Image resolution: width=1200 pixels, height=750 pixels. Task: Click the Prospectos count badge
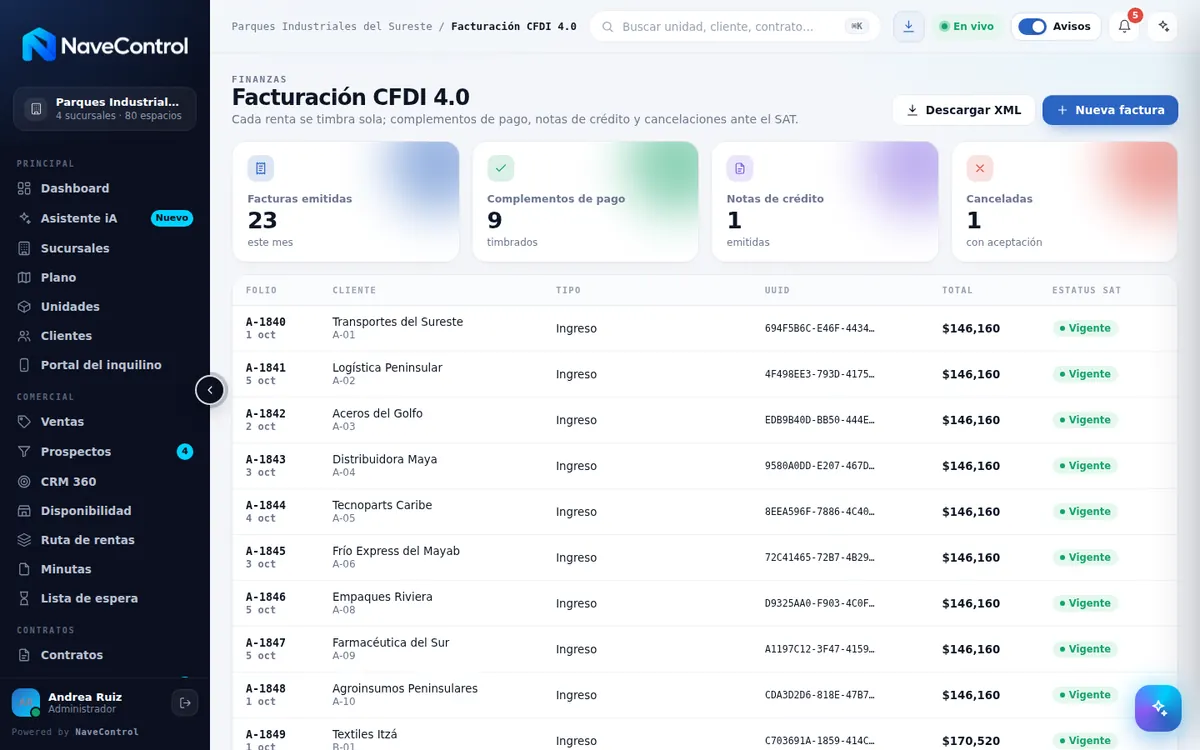[x=185, y=452]
